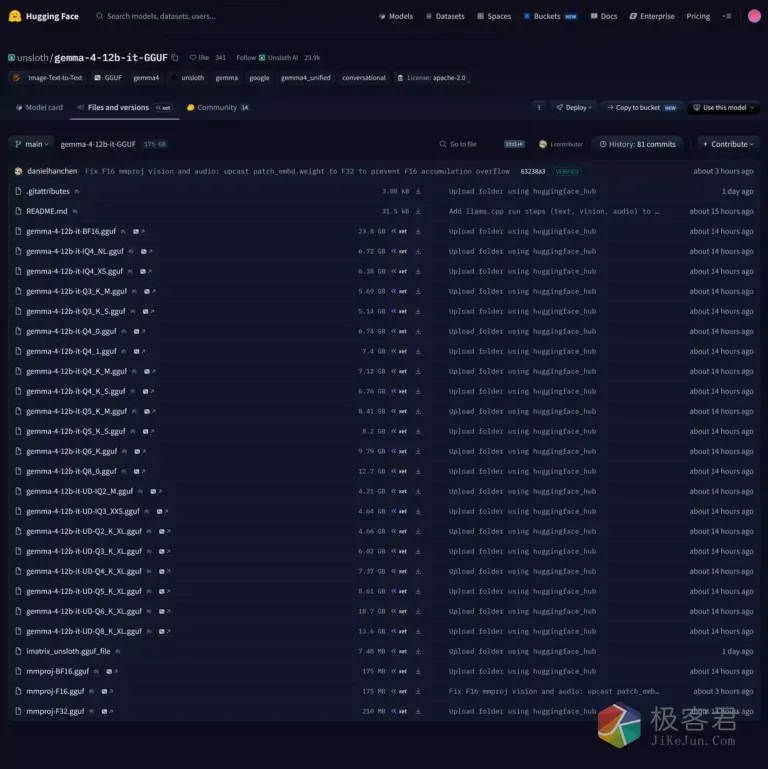Open gemma-4-12b-it-Q5_K_S.gguf file

[76, 432]
